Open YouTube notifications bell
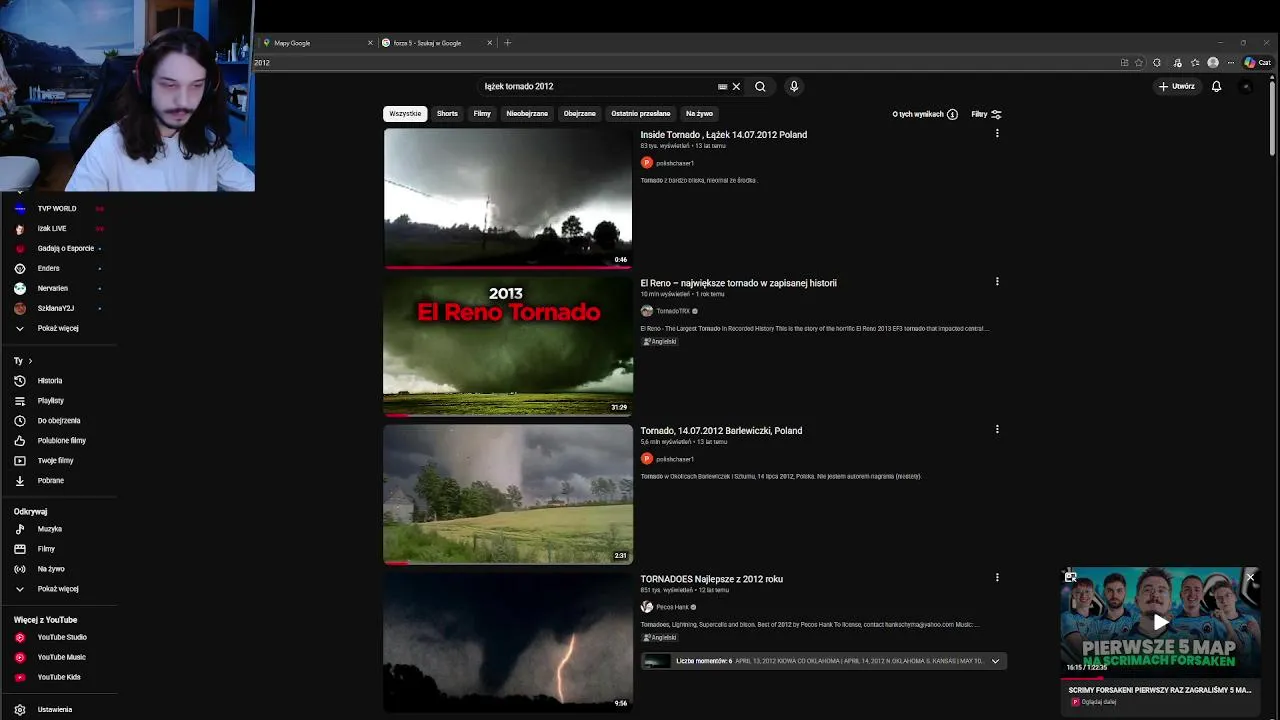Image resolution: width=1280 pixels, height=720 pixels. point(1216,86)
